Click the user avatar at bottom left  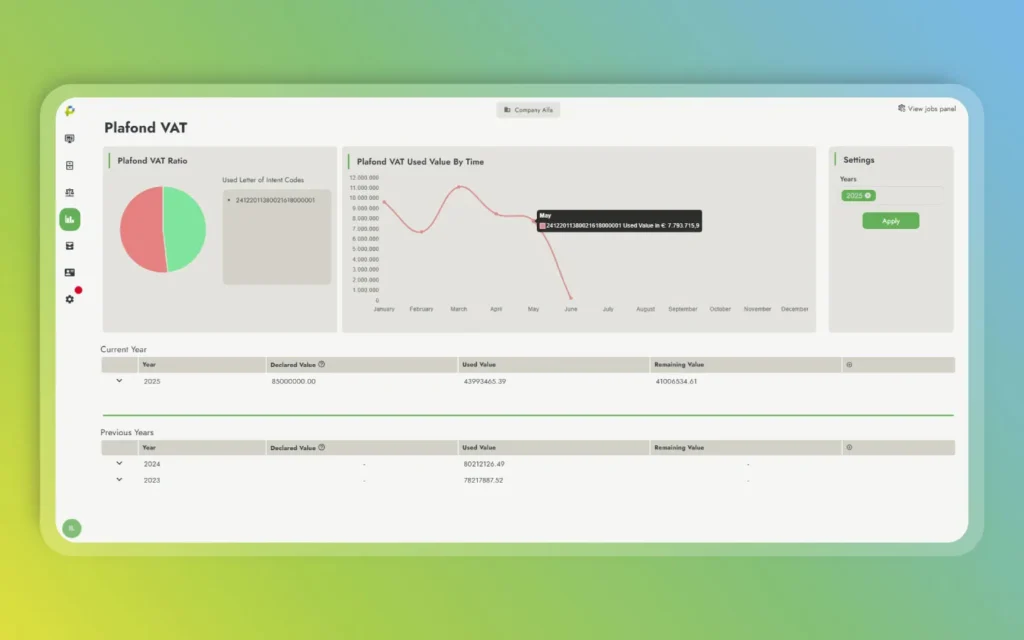(x=71, y=528)
